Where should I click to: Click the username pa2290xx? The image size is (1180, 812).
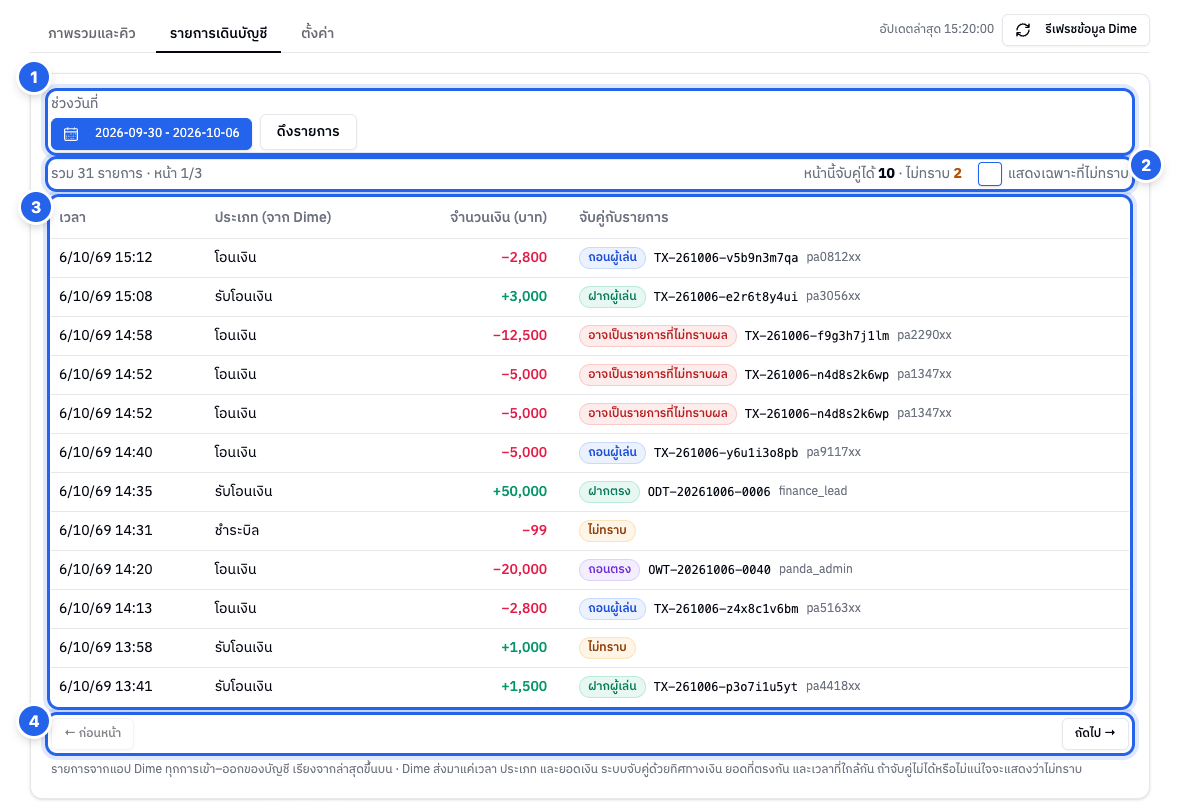pyautogui.click(x=924, y=336)
